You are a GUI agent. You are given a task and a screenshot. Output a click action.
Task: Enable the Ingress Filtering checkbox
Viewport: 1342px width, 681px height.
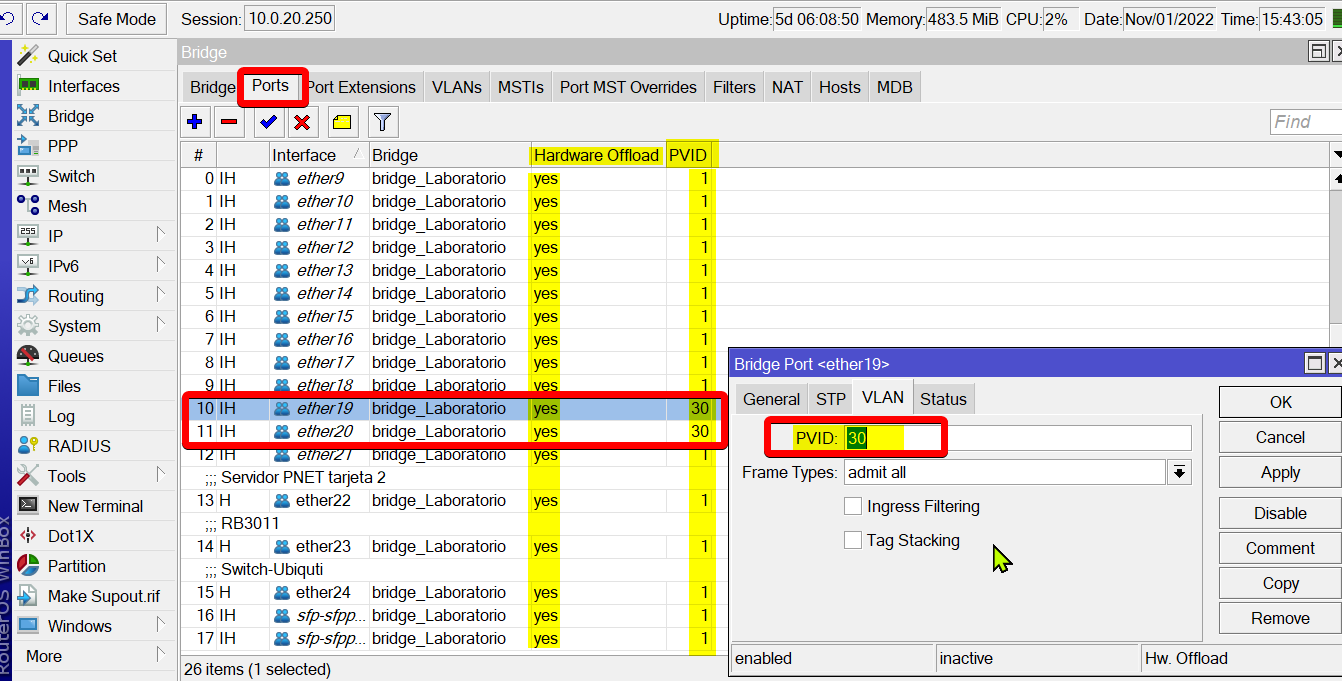point(853,507)
